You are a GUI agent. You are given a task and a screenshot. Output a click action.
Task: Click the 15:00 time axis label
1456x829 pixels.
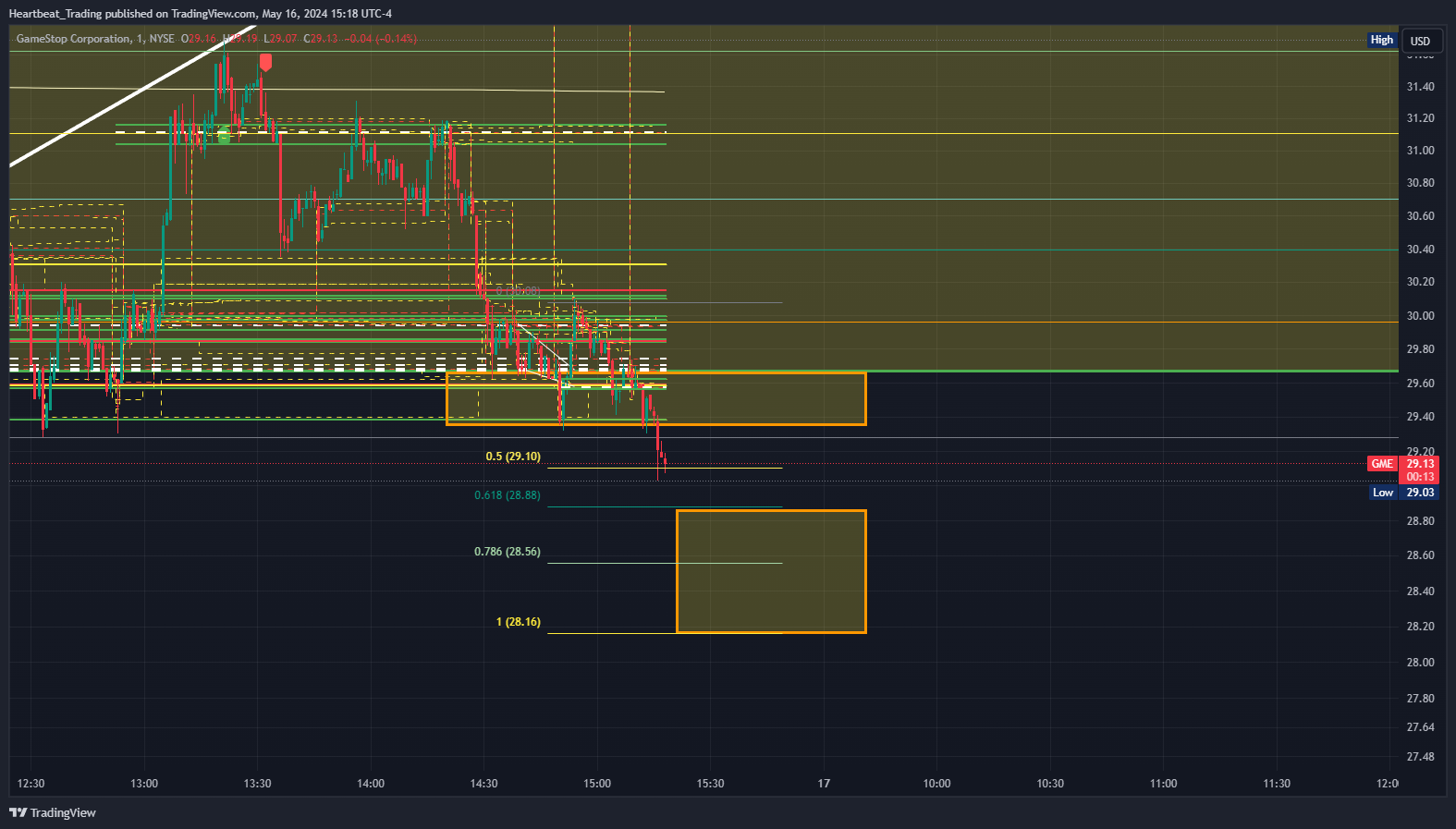click(597, 784)
